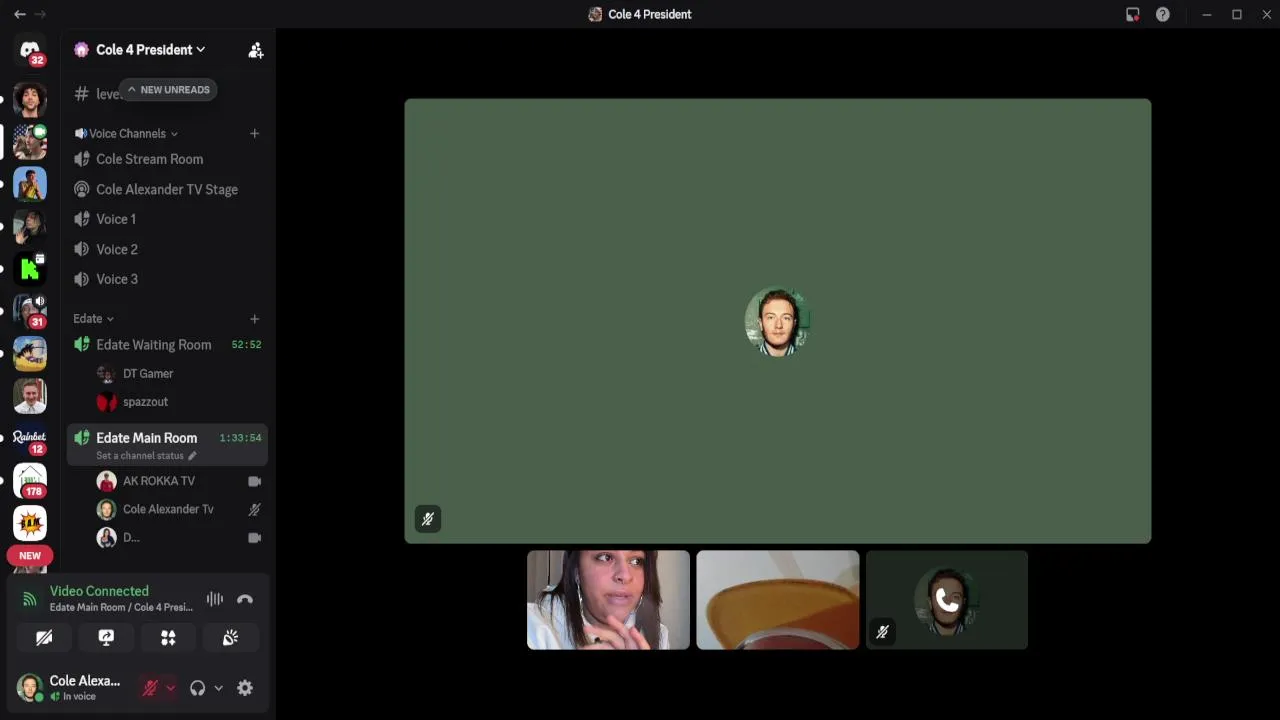Open Cole Alexander TV Stage channel
The height and width of the screenshot is (720, 1280).
point(167,189)
